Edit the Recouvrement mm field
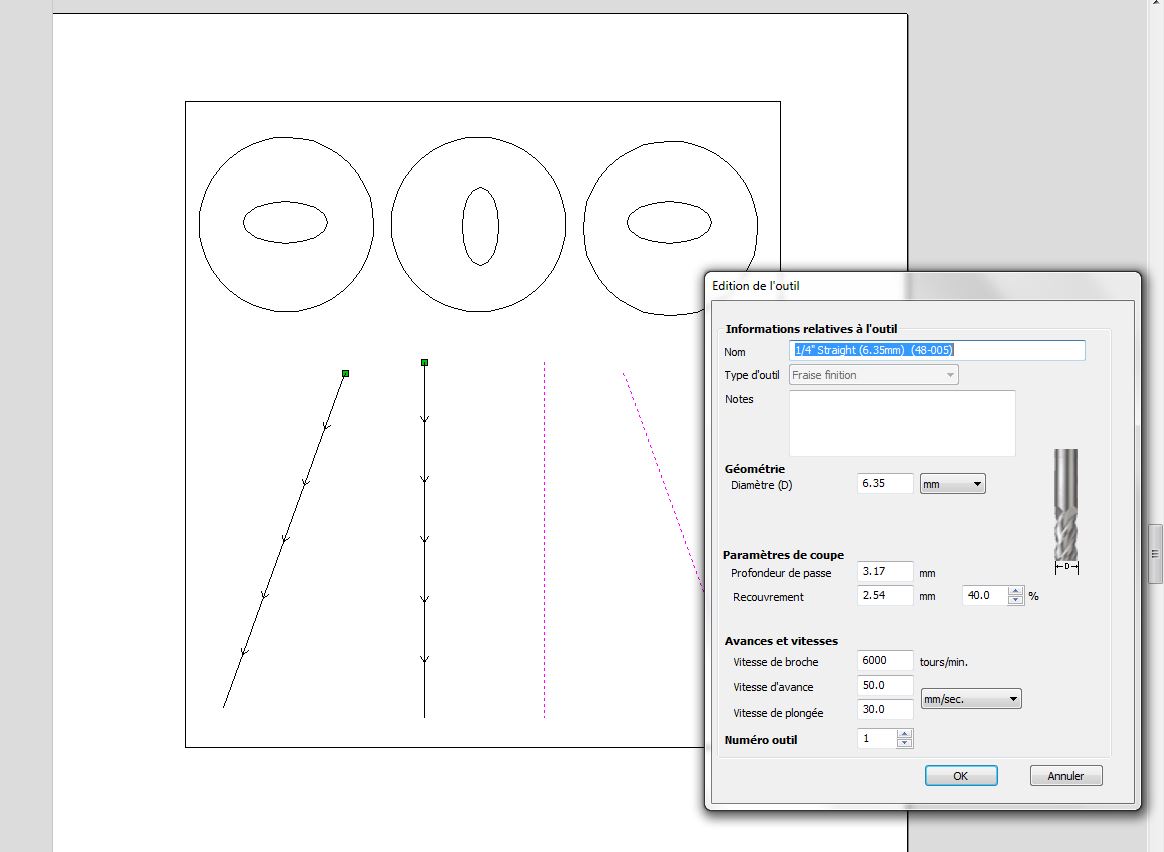This screenshot has width=1164, height=852. tap(885, 595)
